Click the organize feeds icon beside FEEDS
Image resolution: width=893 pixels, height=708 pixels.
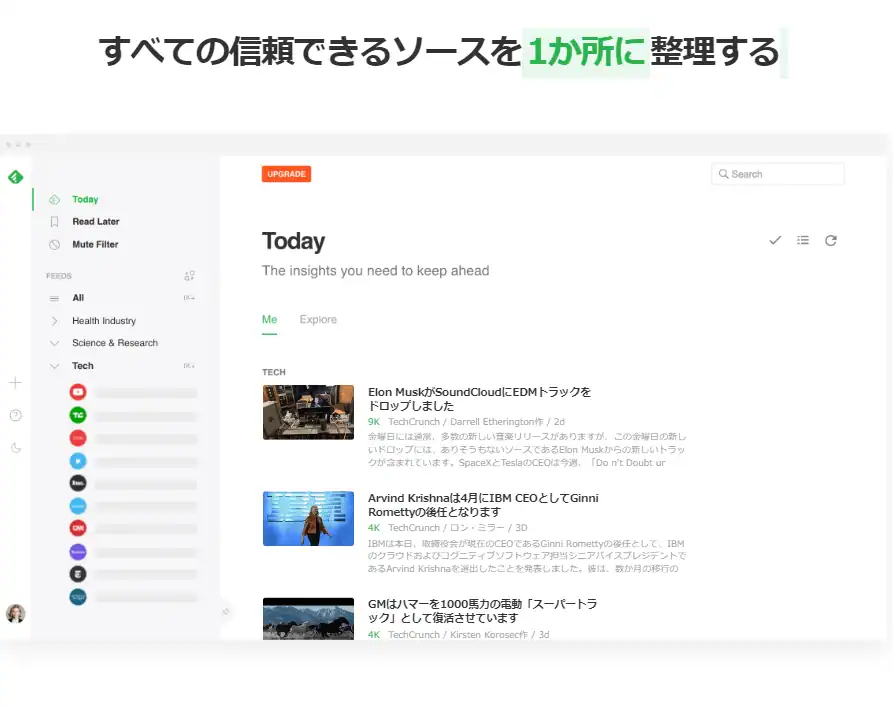[190, 276]
